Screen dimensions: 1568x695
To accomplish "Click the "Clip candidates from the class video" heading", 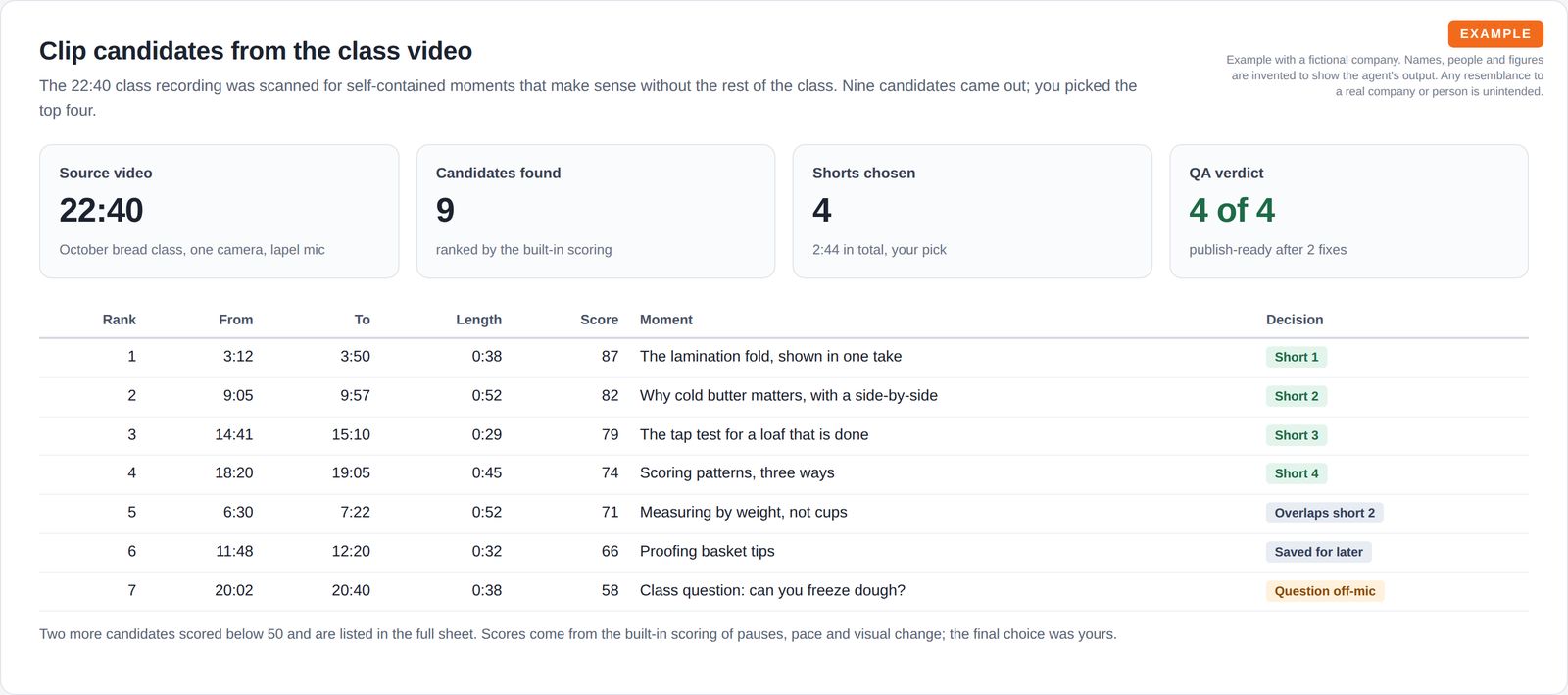I will [x=256, y=51].
